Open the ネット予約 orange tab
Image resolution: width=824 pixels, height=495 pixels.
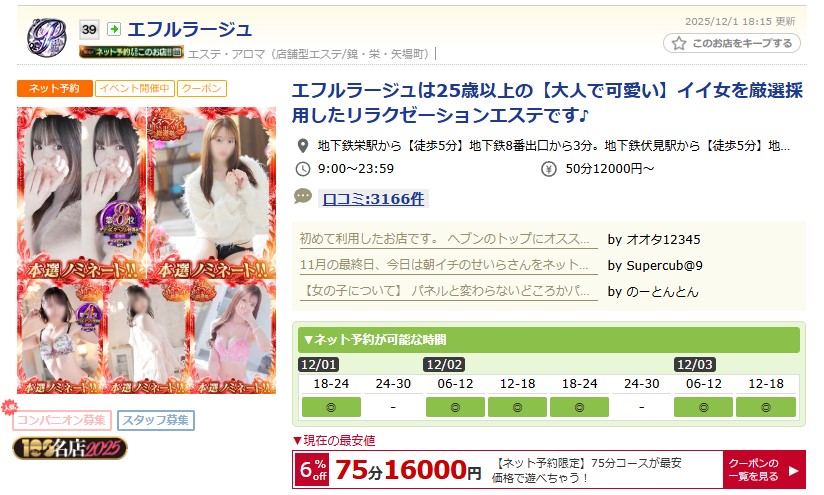55,88
